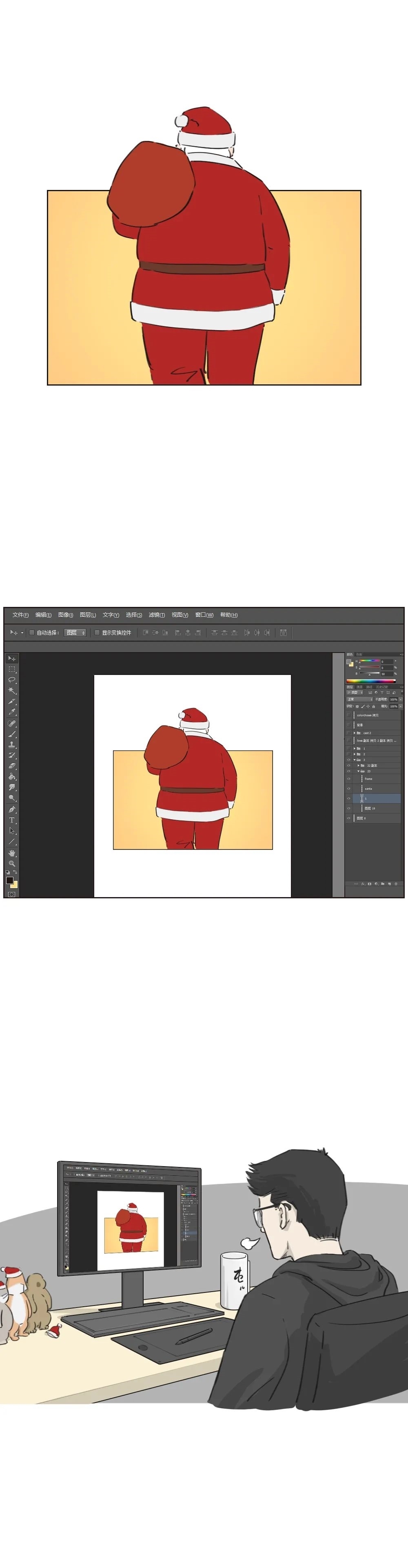Screen dimensions: 408x1568
Task: Click the lock all padlock icon
Action: (x=374, y=707)
